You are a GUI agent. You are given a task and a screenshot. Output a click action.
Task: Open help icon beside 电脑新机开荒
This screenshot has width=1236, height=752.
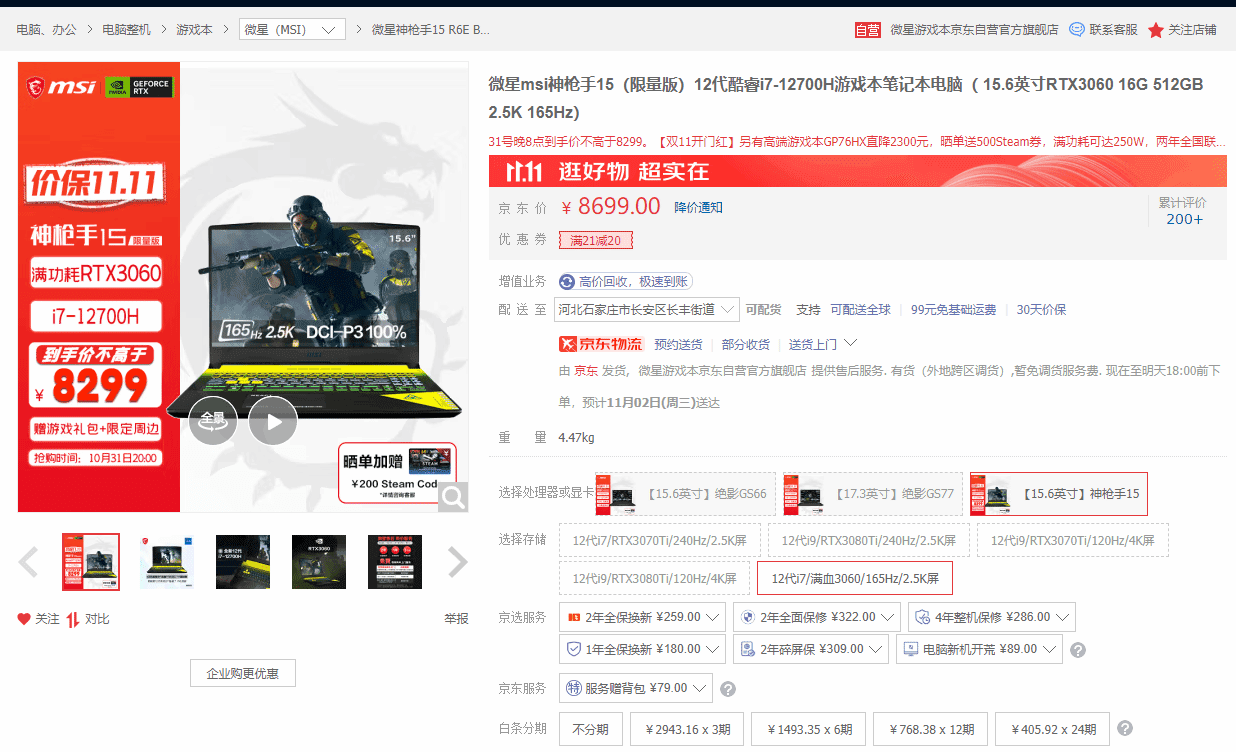[x=1078, y=650]
